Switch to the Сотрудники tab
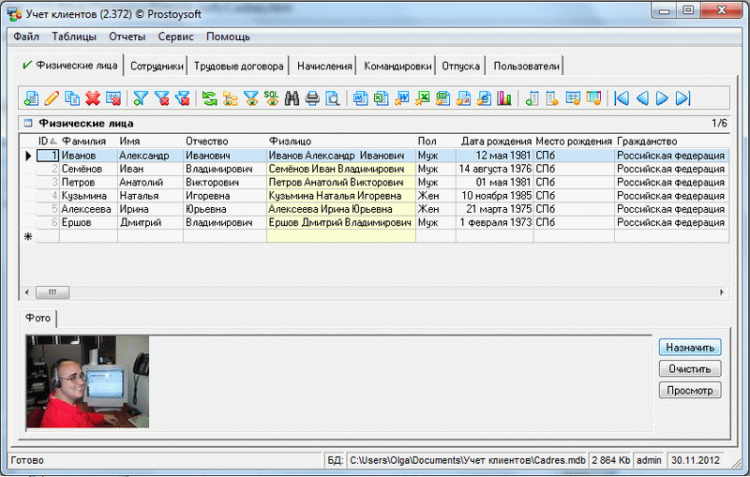The width and height of the screenshot is (750, 477). point(156,66)
